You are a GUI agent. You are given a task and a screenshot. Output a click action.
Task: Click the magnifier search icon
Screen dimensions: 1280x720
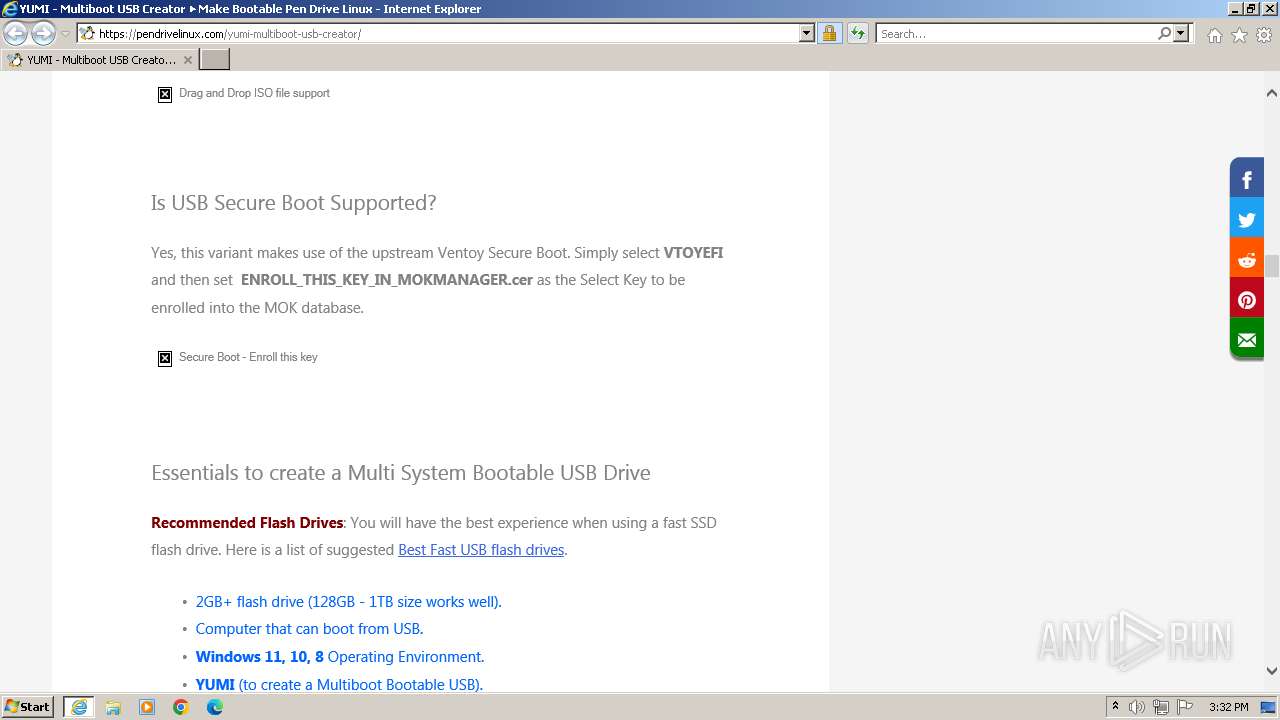tap(1164, 34)
